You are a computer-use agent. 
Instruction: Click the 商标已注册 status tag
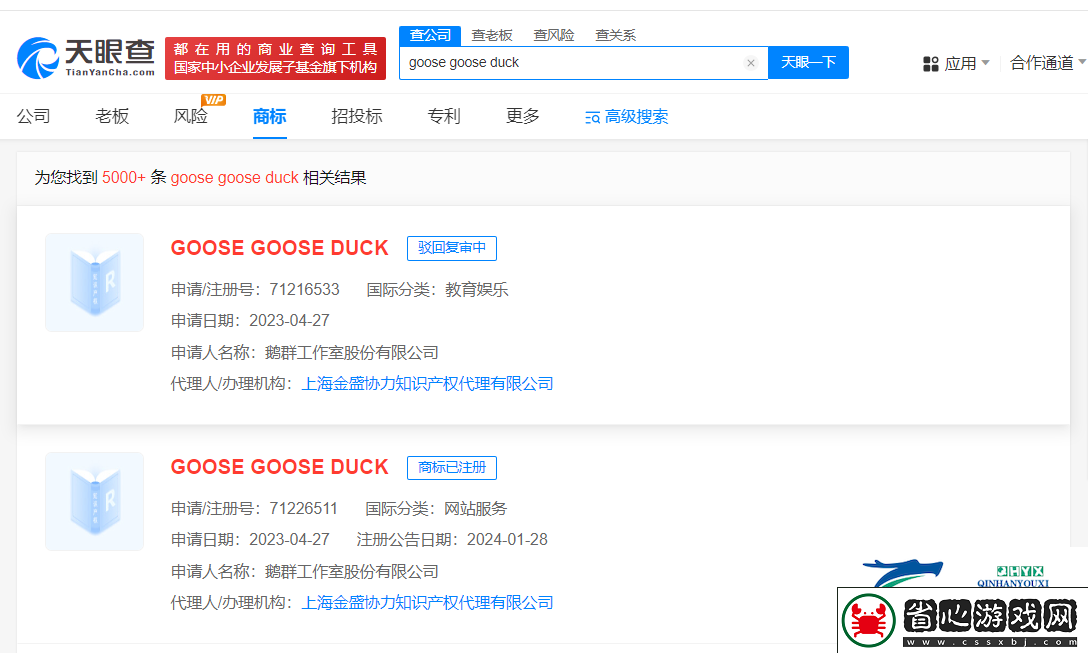pyautogui.click(x=452, y=468)
